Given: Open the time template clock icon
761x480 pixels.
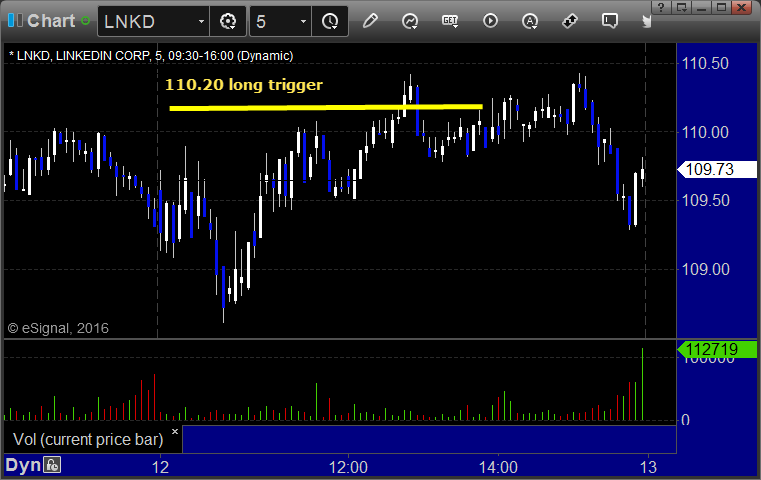Looking at the screenshot, I should pyautogui.click(x=330, y=21).
